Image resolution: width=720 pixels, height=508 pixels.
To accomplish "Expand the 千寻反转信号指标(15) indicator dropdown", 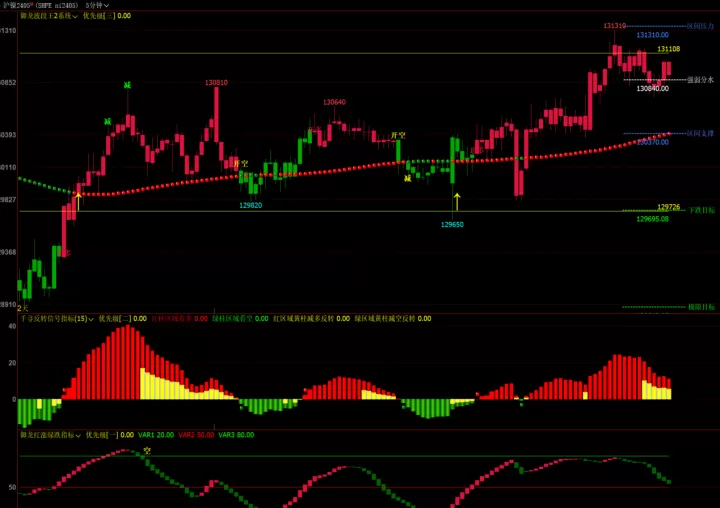I will pos(56,318).
